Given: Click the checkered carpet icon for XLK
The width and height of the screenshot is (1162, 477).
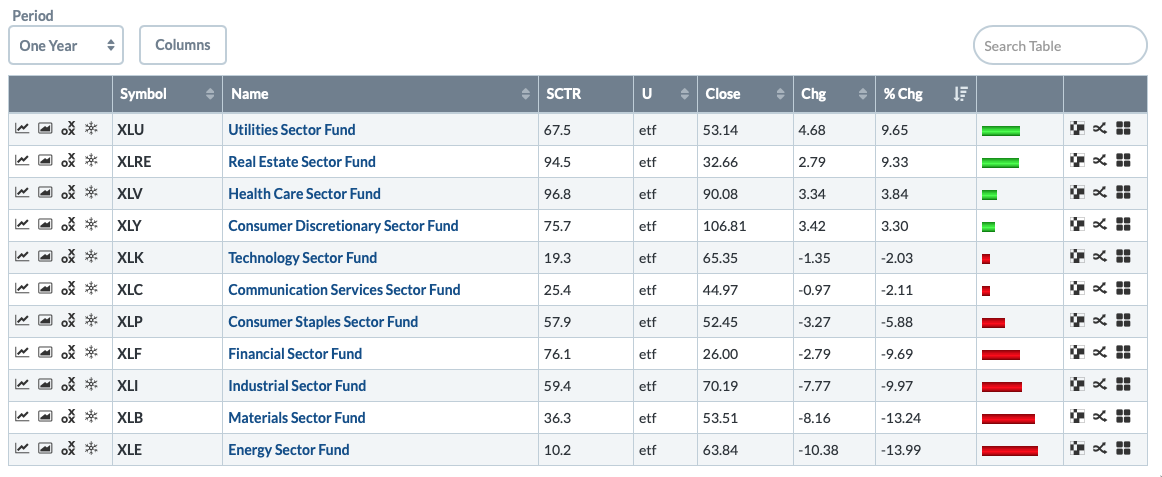Looking at the screenshot, I should 1077,257.
